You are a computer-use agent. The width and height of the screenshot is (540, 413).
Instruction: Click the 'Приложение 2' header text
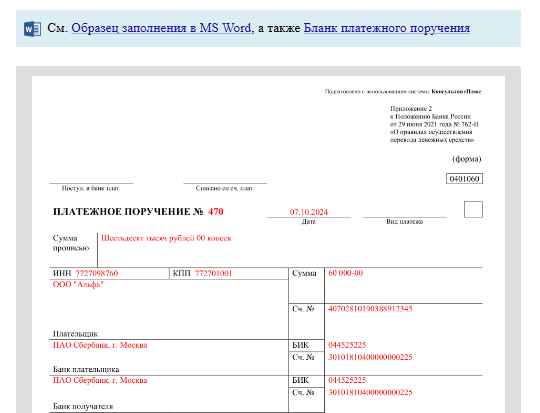[411, 109]
